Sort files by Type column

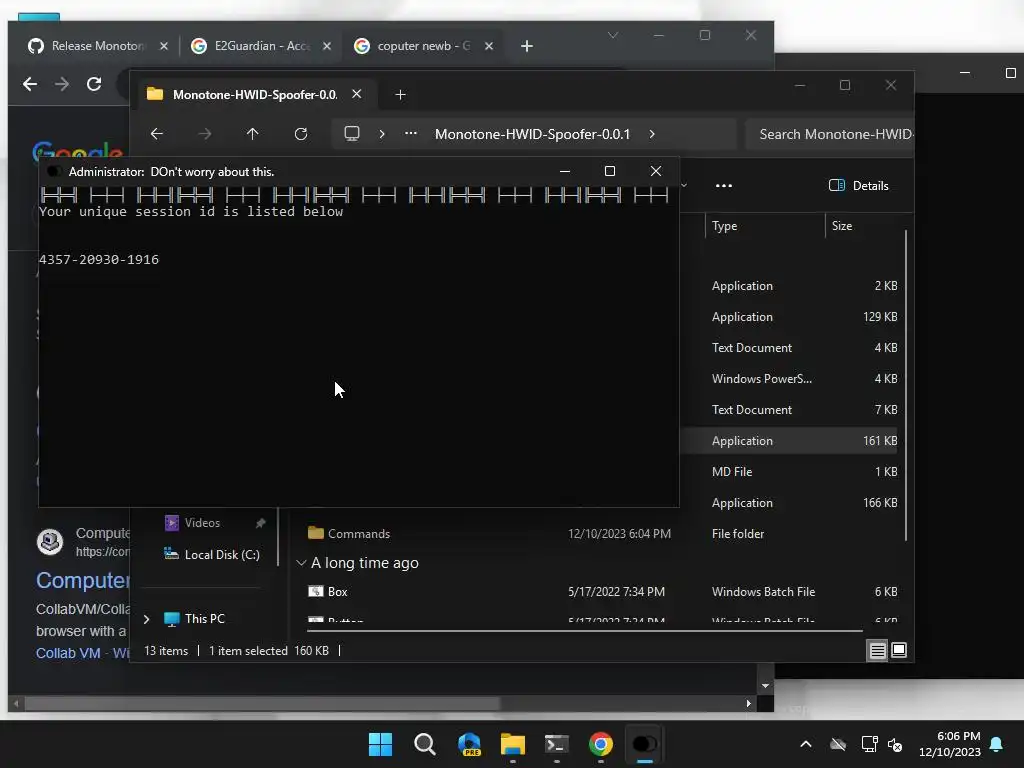tap(724, 226)
